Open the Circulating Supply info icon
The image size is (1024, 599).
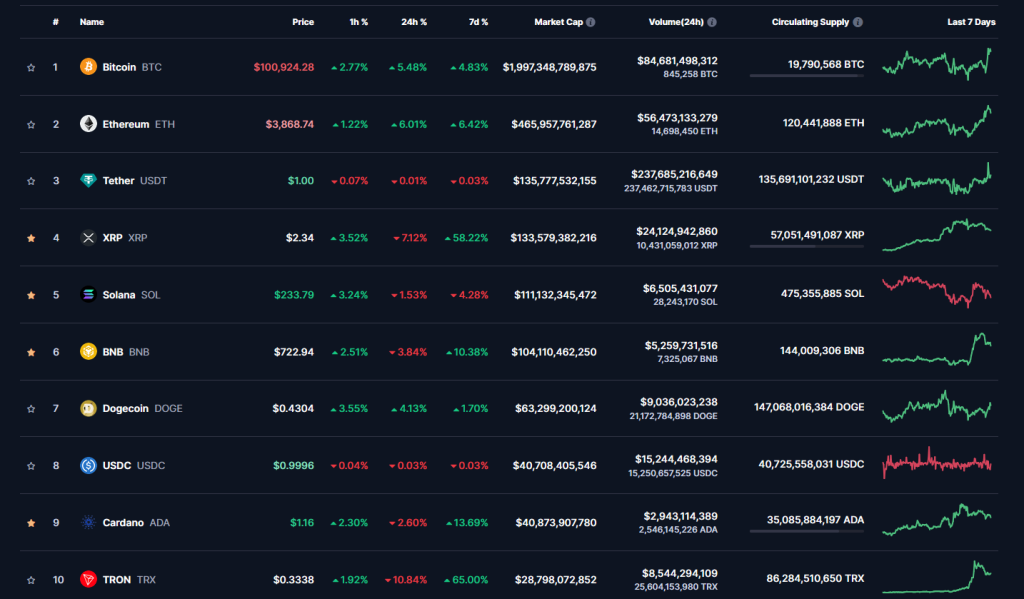[x=858, y=22]
